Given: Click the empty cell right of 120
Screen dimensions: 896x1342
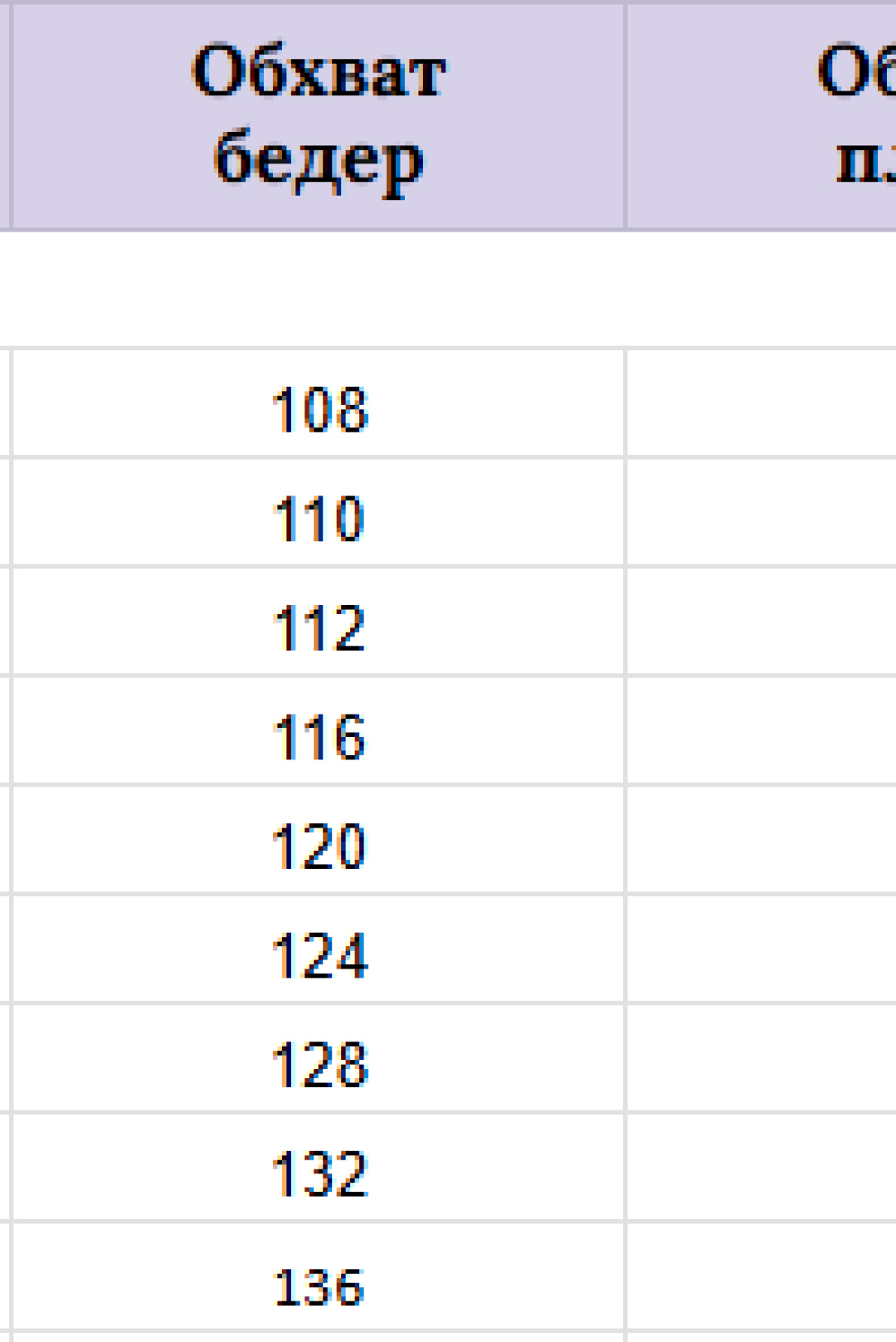Looking at the screenshot, I should (x=762, y=840).
